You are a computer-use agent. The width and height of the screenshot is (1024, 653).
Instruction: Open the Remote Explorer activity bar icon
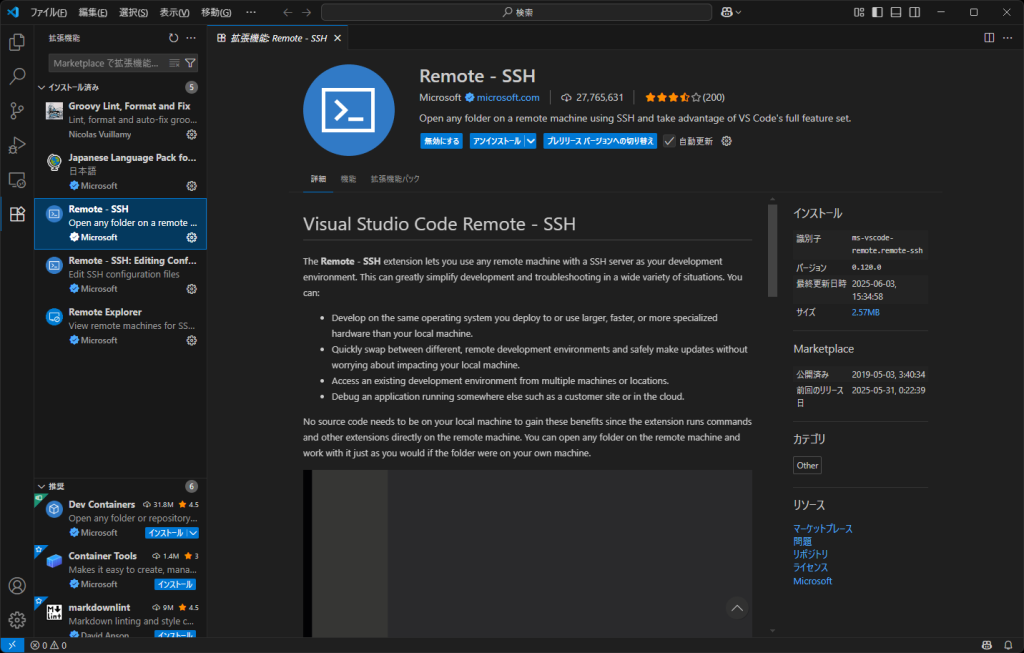coord(17,180)
